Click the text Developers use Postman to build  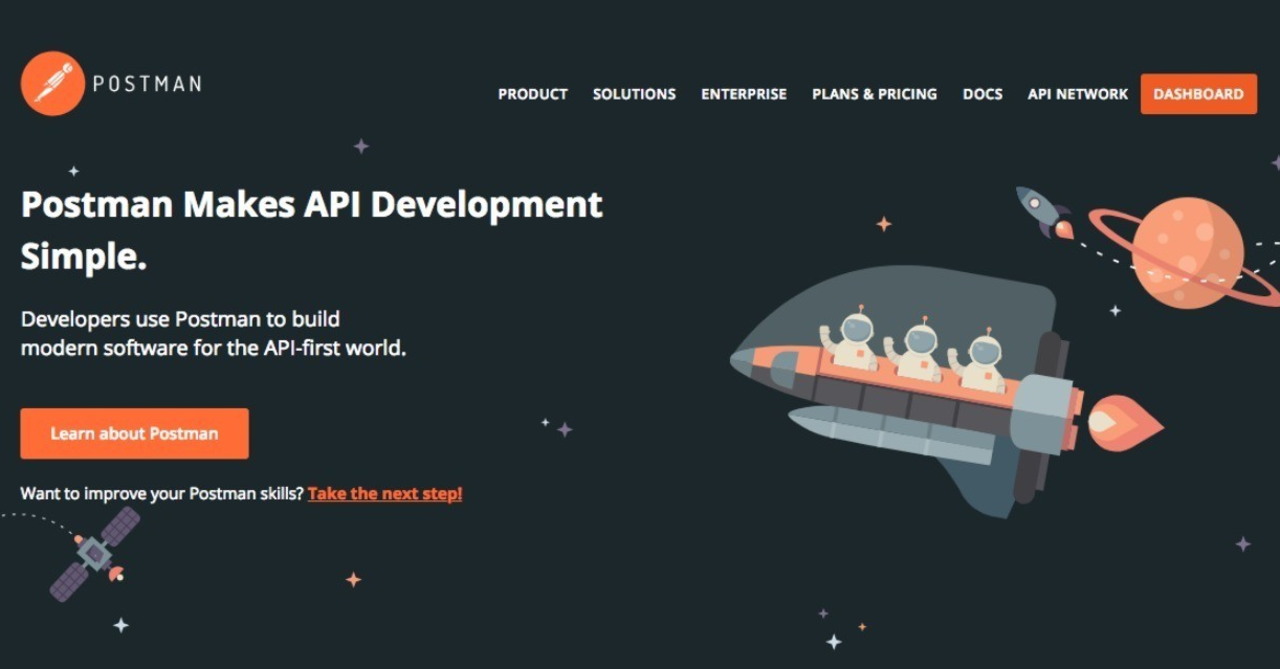point(180,320)
